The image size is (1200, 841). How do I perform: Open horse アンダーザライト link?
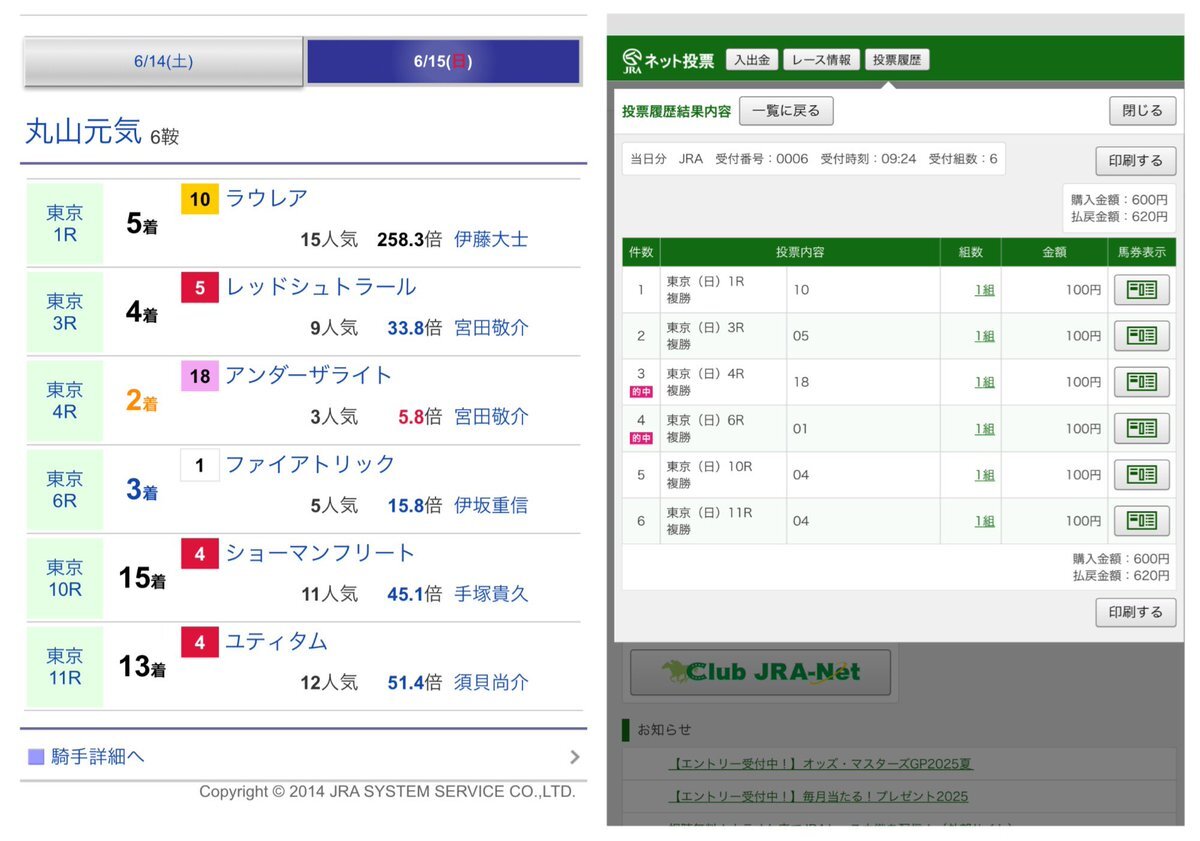click(309, 376)
